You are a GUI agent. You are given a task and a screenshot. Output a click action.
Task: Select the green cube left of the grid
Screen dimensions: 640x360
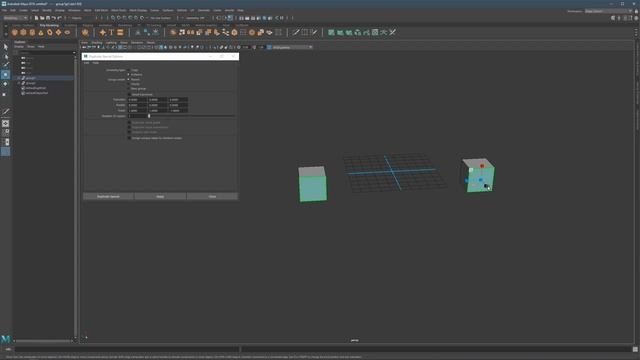click(x=312, y=184)
